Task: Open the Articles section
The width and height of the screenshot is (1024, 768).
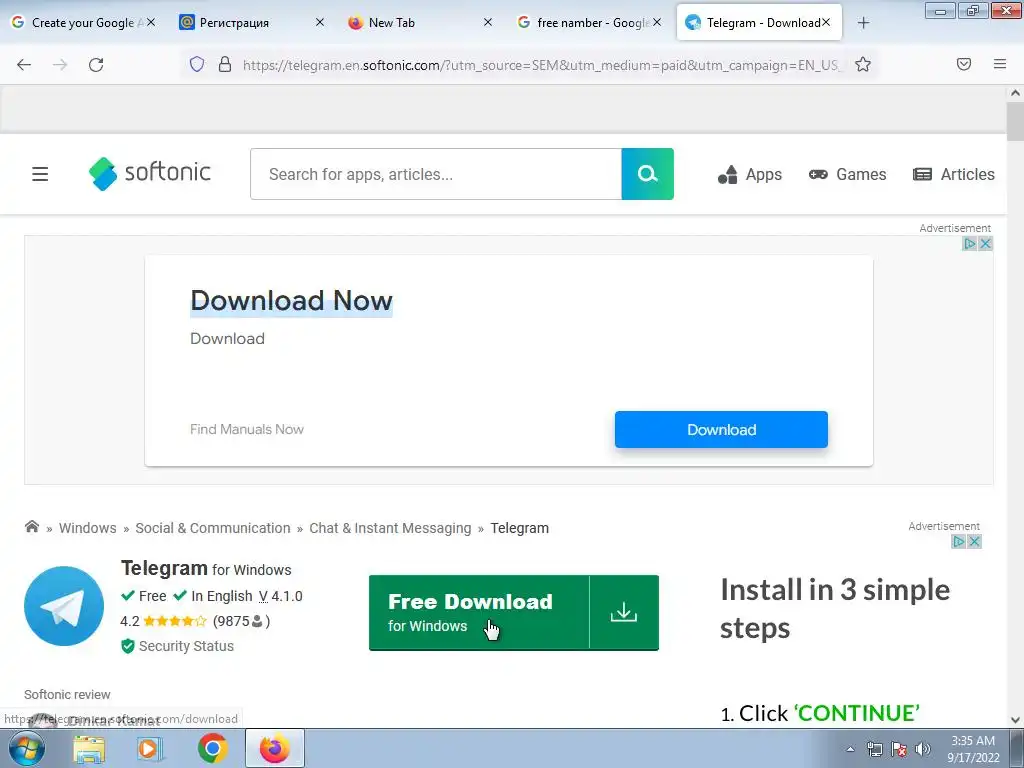Action: (953, 174)
